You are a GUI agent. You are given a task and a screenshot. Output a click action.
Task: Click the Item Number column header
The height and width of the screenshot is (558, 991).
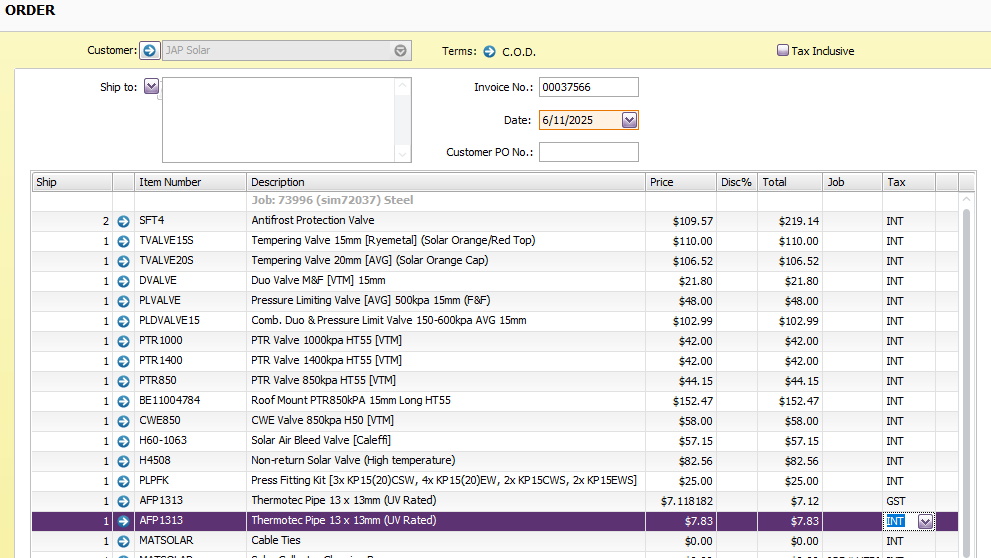[190, 182]
